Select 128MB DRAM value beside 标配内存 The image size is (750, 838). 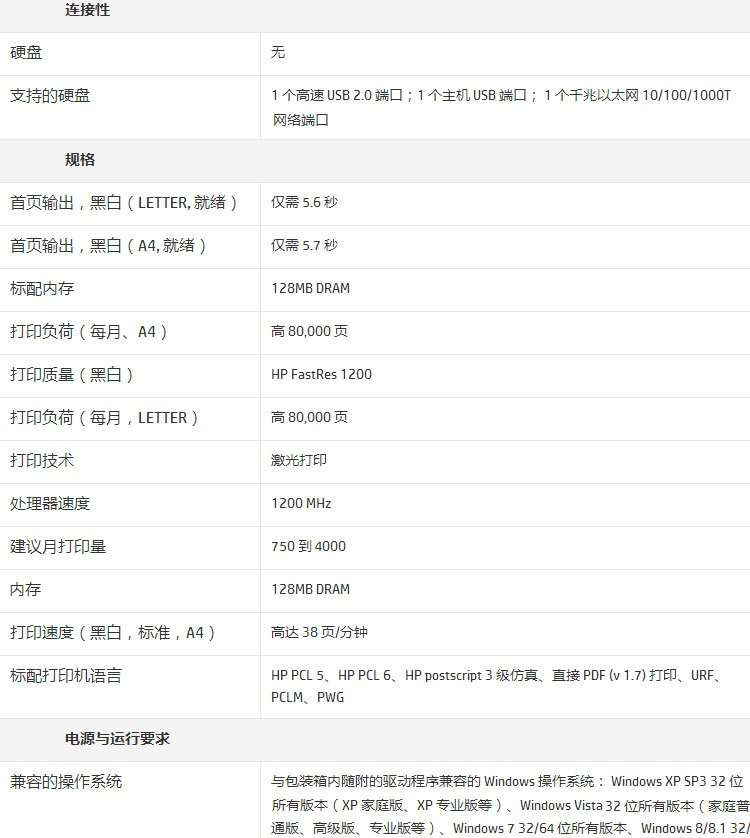[x=311, y=288]
